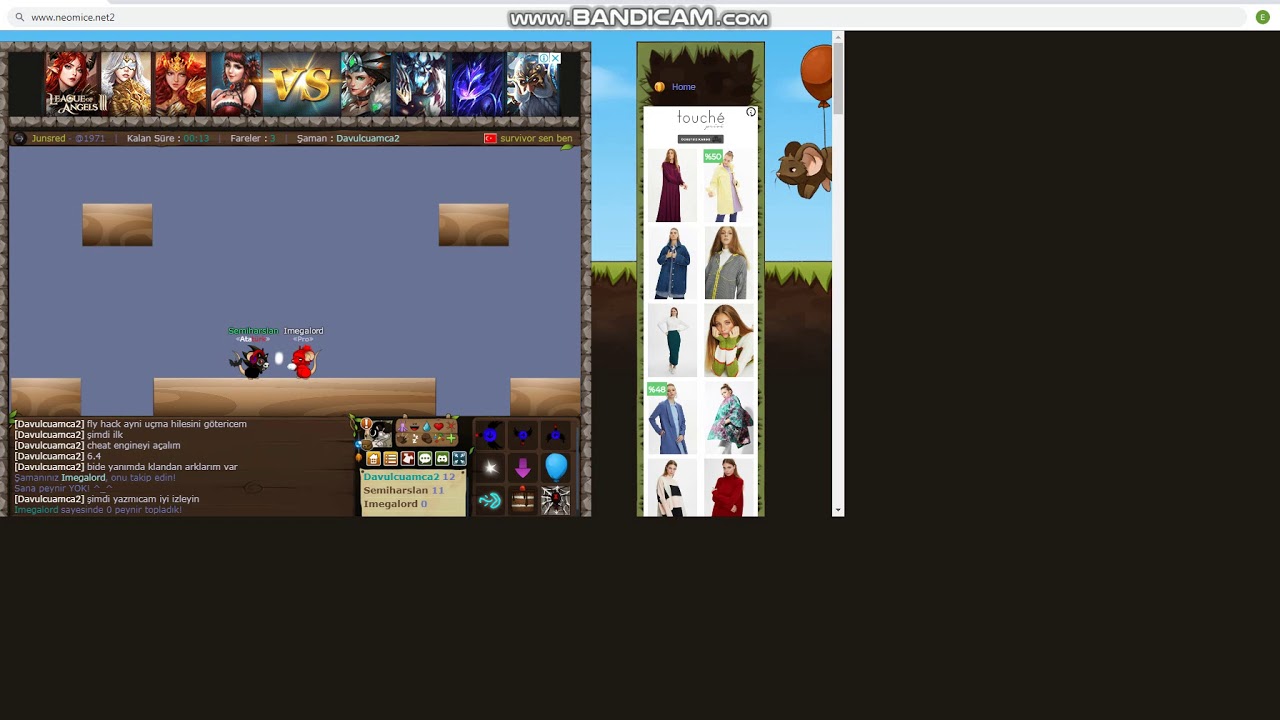Select the blue teardrop cry emote
The width and height of the screenshot is (1280, 720).
coord(427,427)
